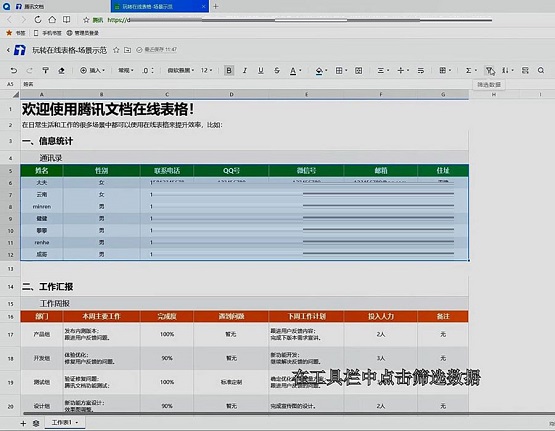Toggle strikethrough formatting

(x=277, y=70)
